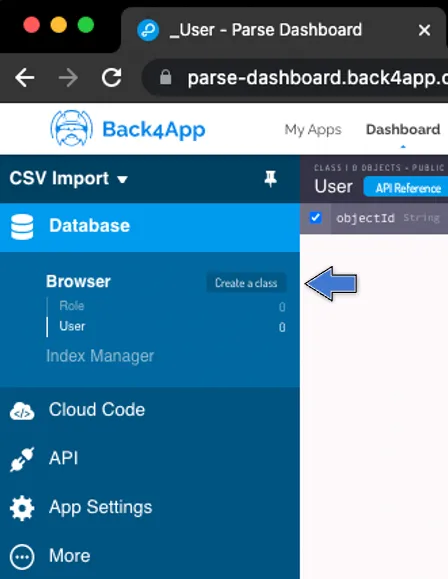Click the browser forward arrow
448x579 pixels.
click(x=68, y=78)
